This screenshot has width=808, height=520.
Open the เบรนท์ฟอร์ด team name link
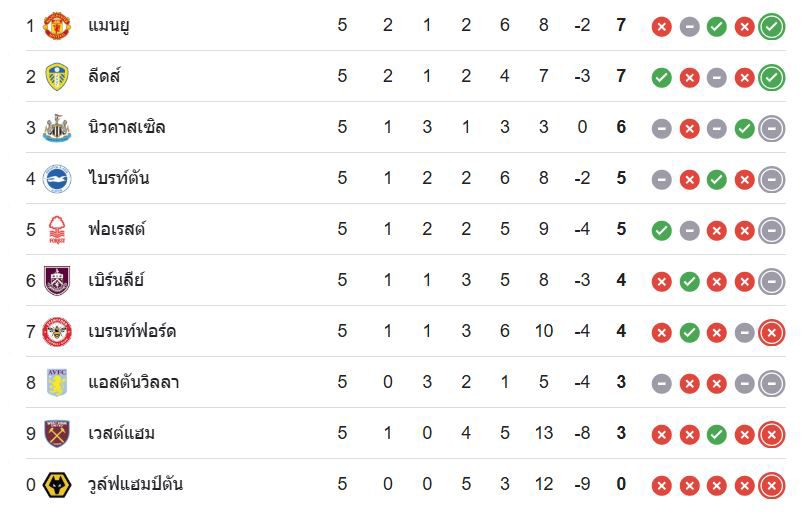[132, 330]
